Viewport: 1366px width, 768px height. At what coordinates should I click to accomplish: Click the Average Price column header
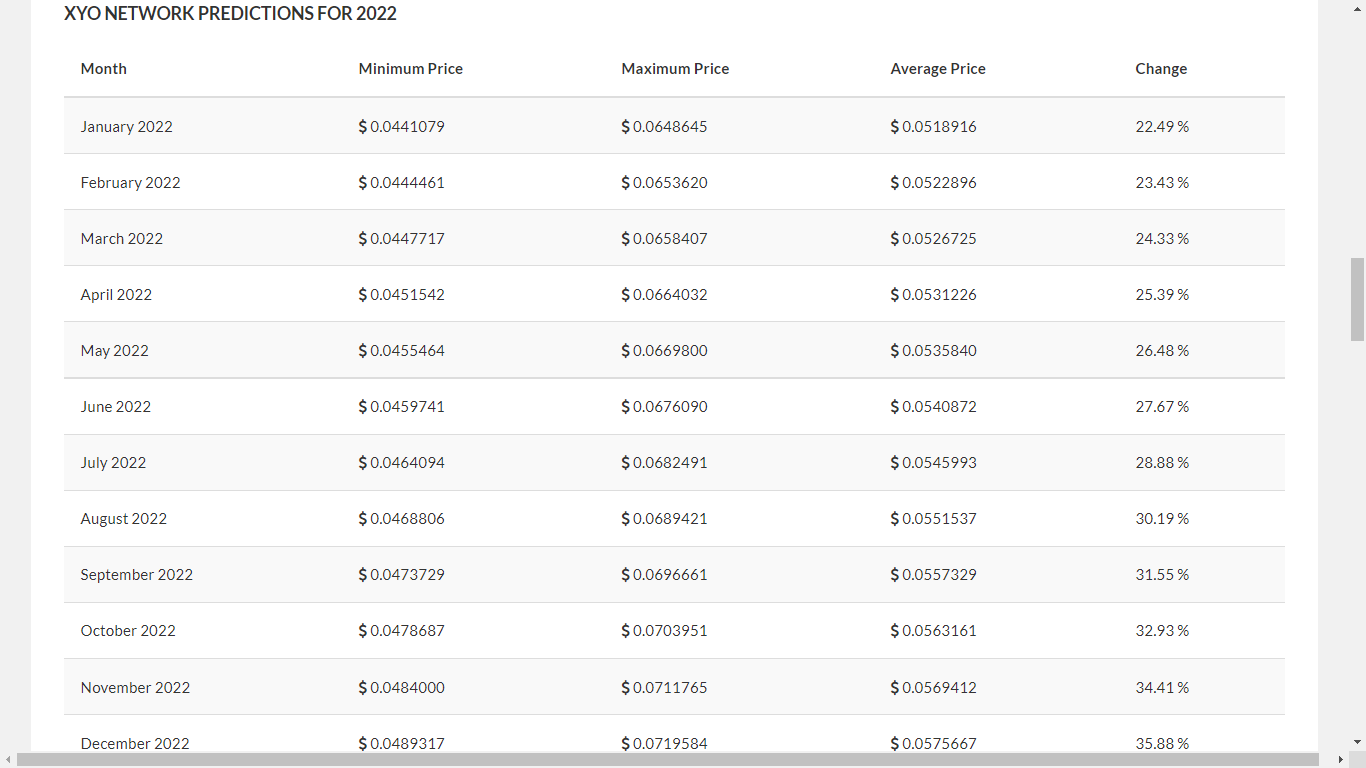[938, 69]
